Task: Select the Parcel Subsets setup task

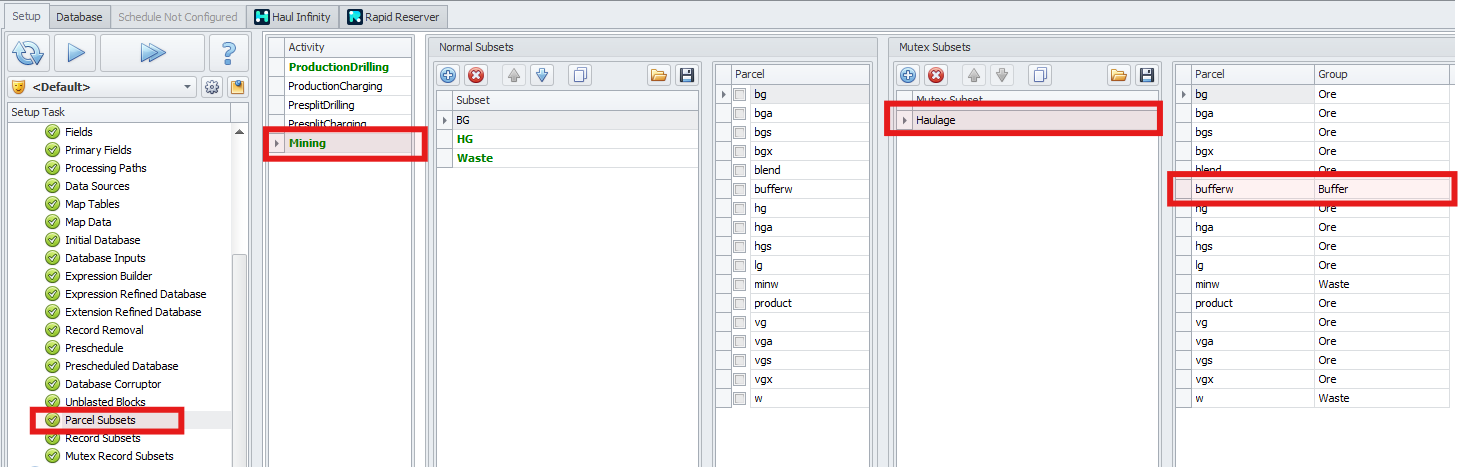Action: coord(100,420)
